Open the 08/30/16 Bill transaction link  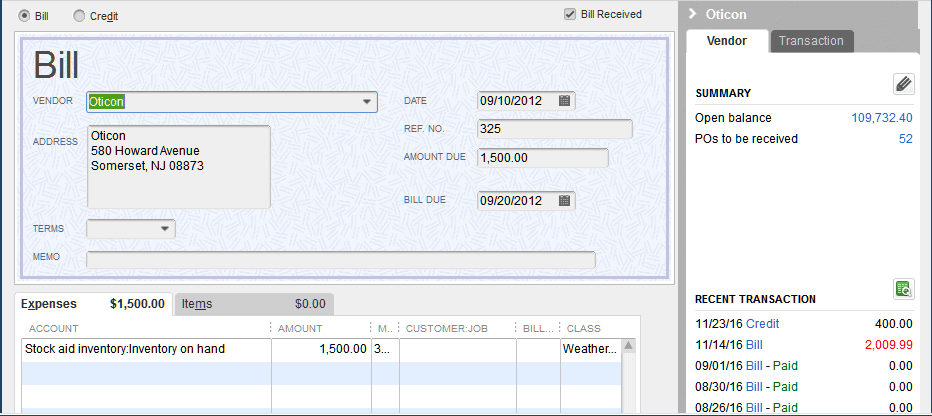click(754, 387)
